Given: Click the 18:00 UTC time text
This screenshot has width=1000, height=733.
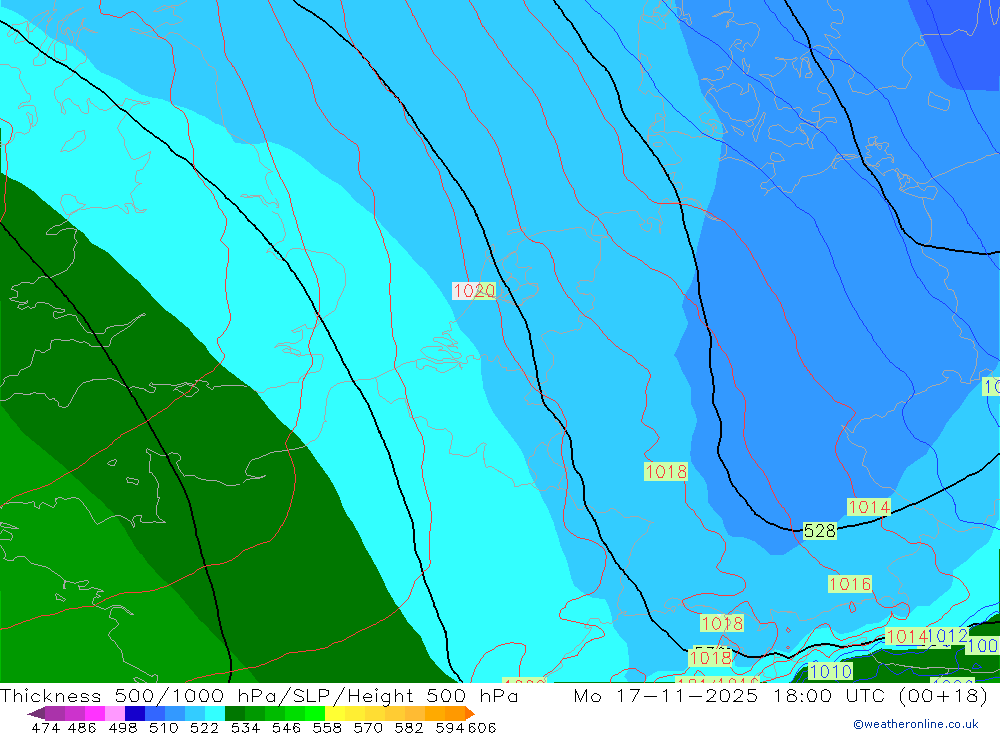Looking at the screenshot, I should click(832, 695).
